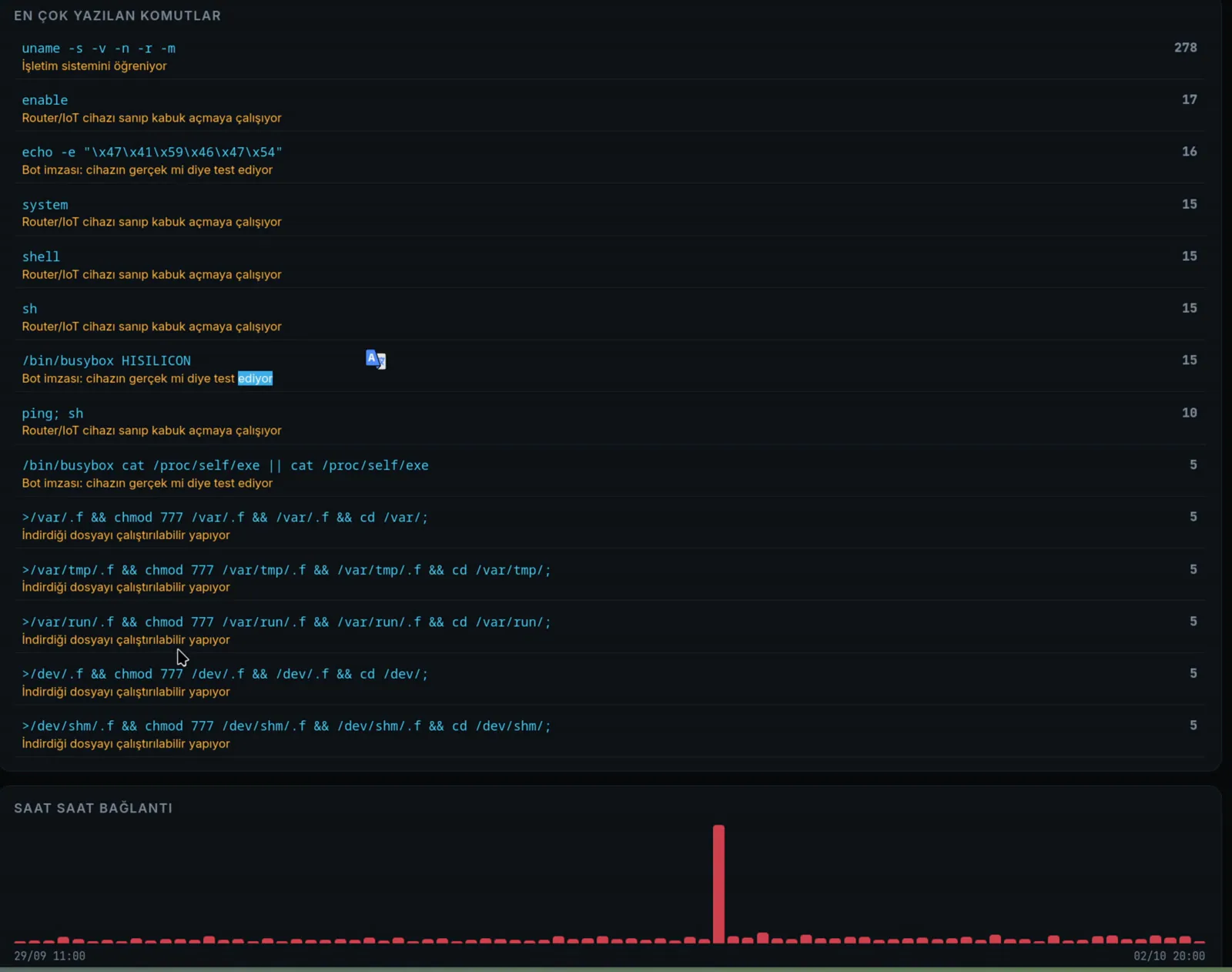Click the "EN ÇOK YAZILAN KOMUTLAR" heading
Screen dimensions: 1232x972
(x=117, y=15)
